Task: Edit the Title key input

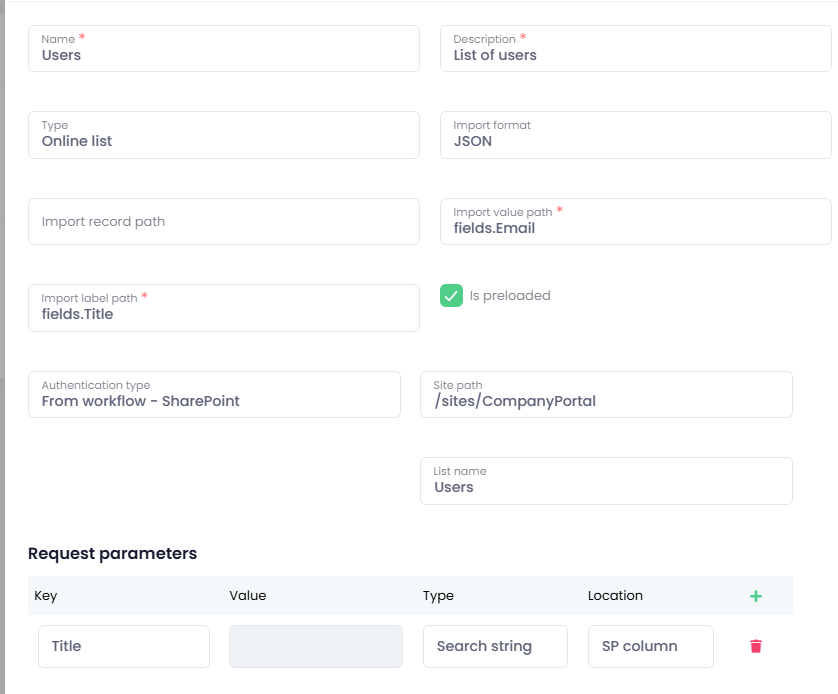Action: click(x=124, y=646)
